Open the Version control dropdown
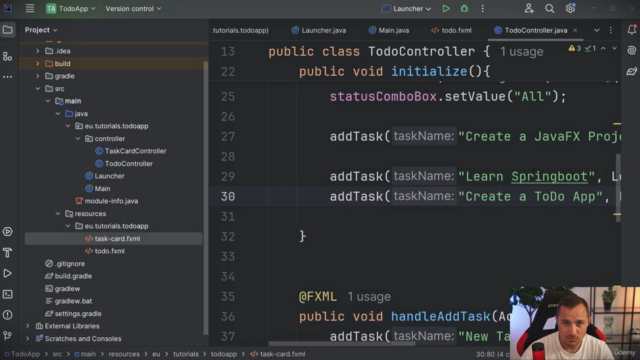 point(133,9)
